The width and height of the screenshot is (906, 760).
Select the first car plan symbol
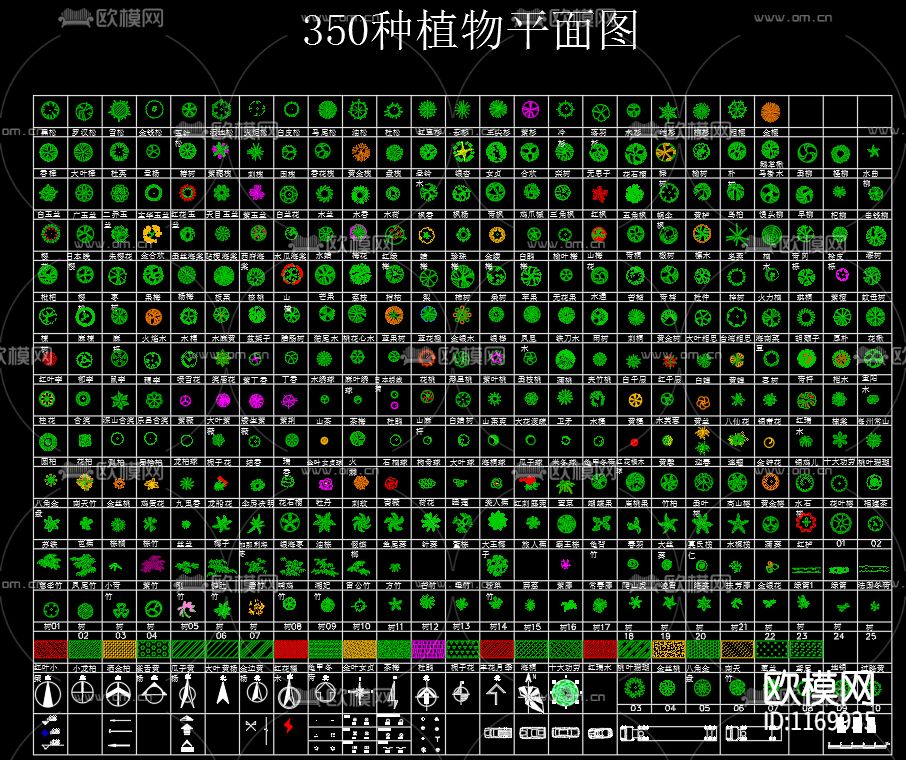pyautogui.click(x=497, y=733)
